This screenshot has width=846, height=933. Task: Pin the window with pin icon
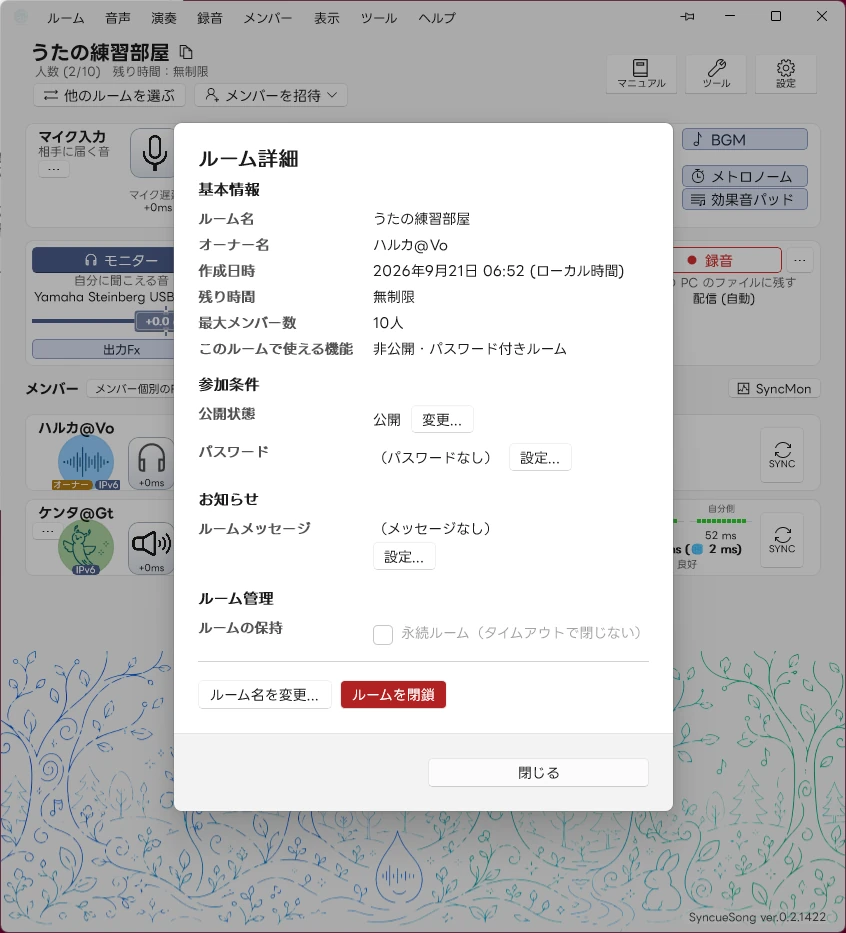[687, 17]
